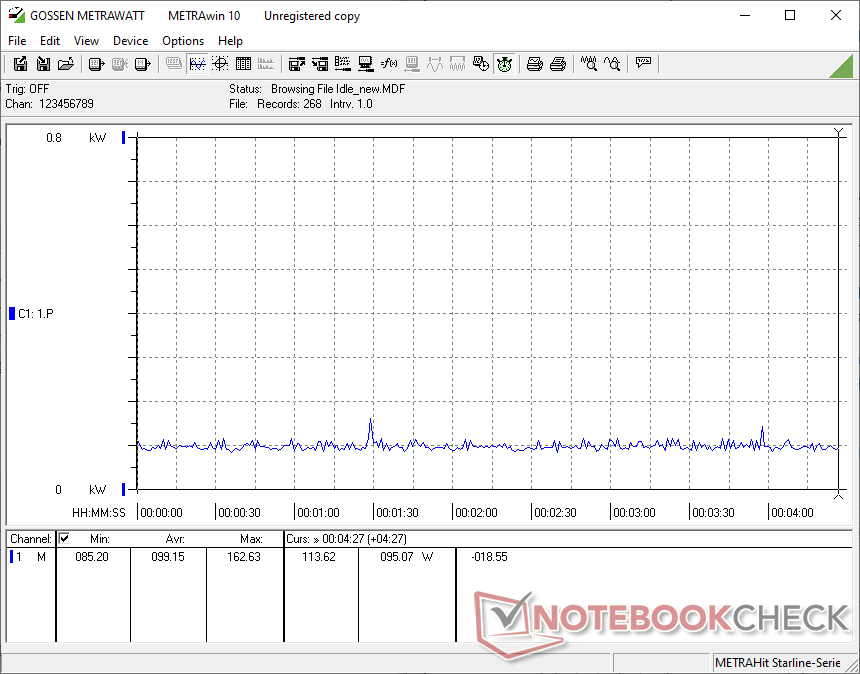Click the save-file floppy icon with up arrow
Viewport: 860px width, 674px height.
point(20,64)
